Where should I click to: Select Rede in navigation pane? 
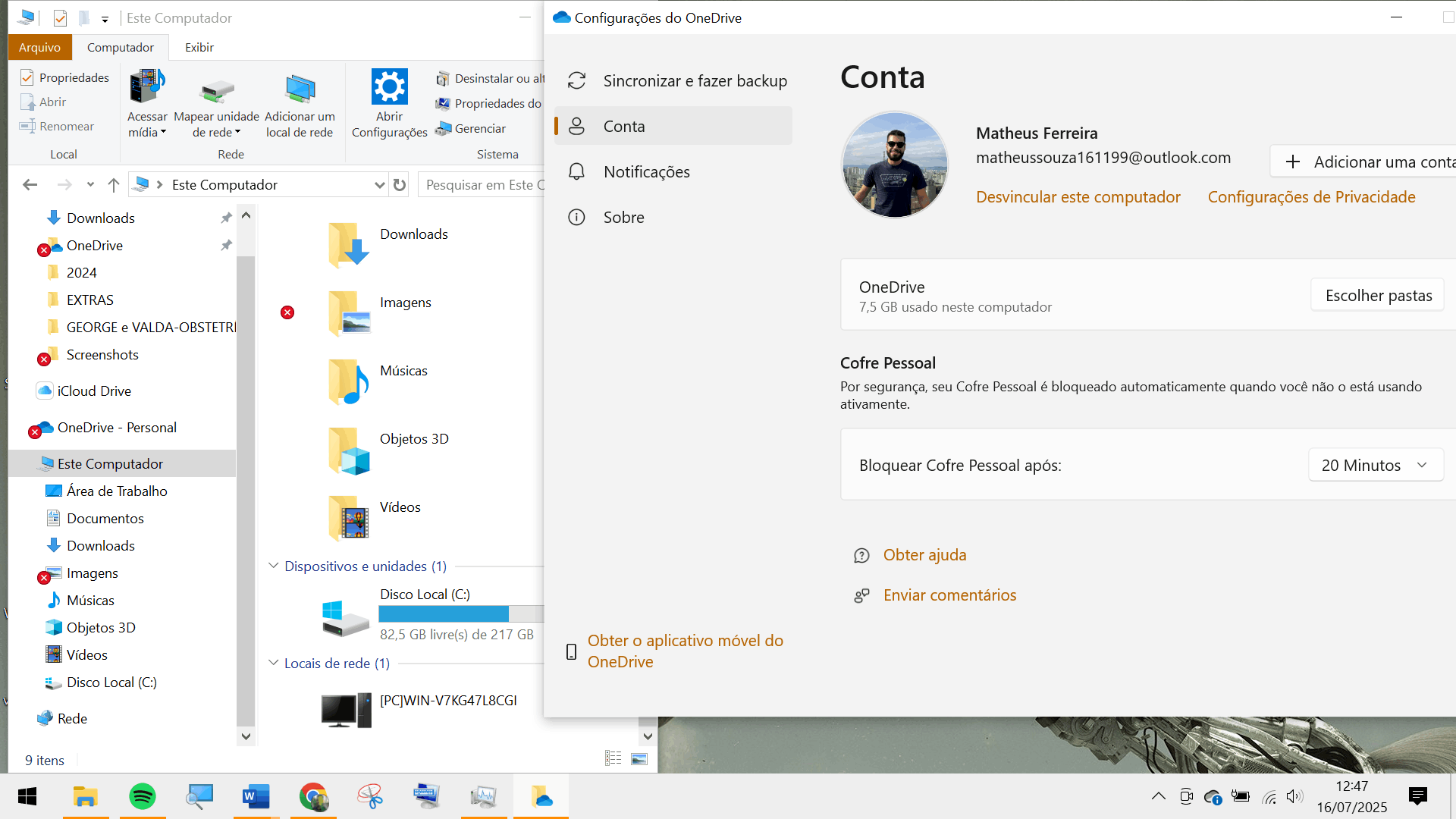pyautogui.click(x=72, y=719)
